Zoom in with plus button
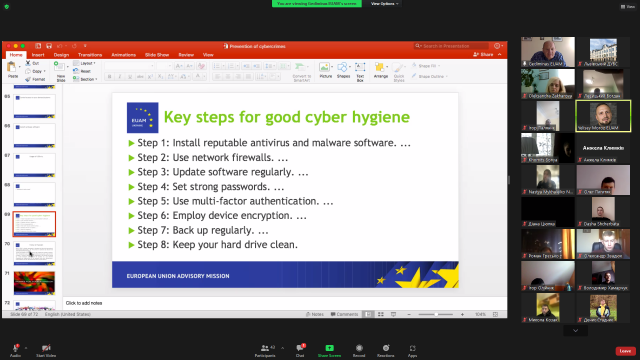The image size is (640, 360). tap(462, 314)
